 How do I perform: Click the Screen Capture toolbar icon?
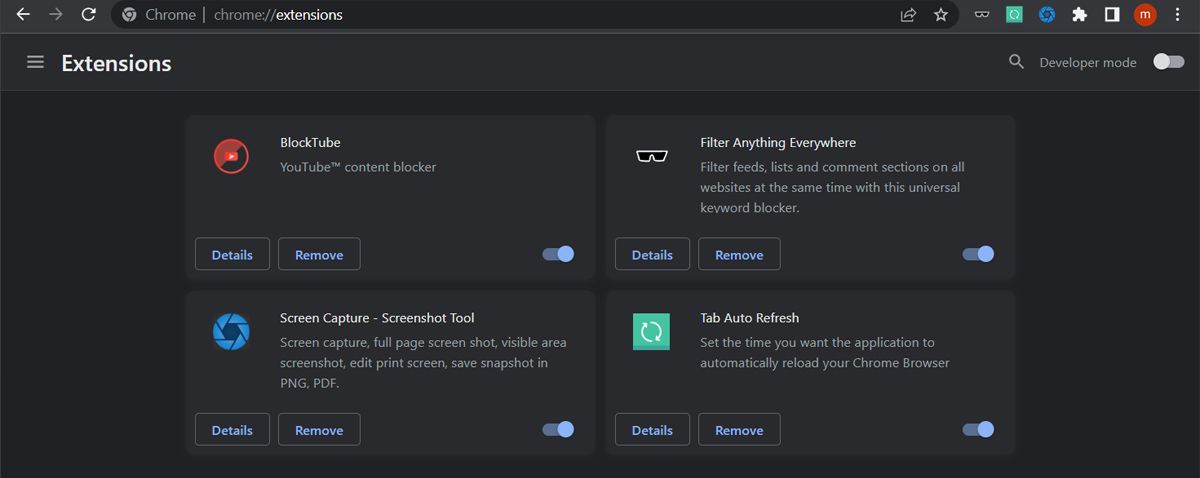click(1047, 15)
